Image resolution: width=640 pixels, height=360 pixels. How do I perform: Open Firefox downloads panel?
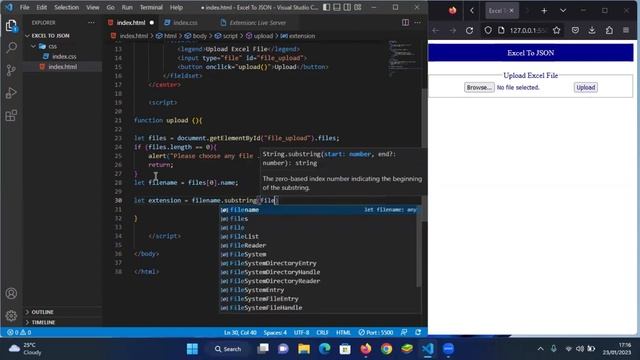pos(592,30)
